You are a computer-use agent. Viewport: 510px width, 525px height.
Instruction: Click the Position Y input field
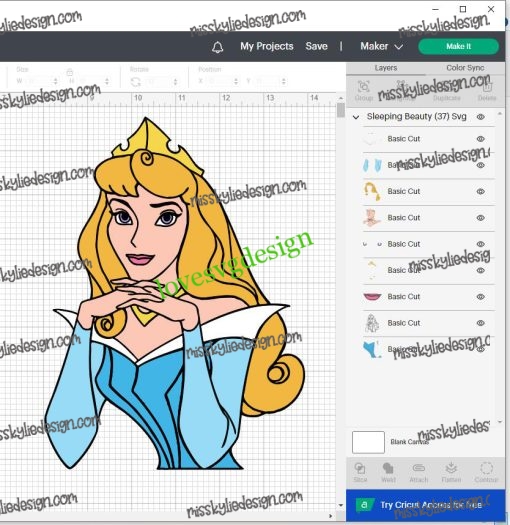[x=267, y=81]
